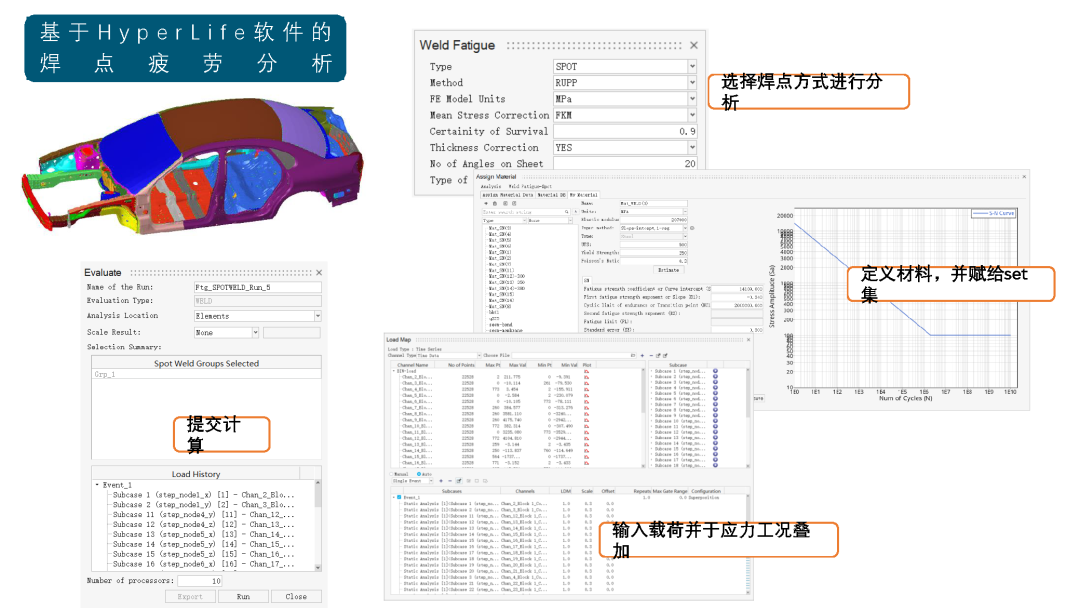Click the blue add icon beside Subcase 8
The width and height of the screenshot is (1080, 608).
pos(715,410)
